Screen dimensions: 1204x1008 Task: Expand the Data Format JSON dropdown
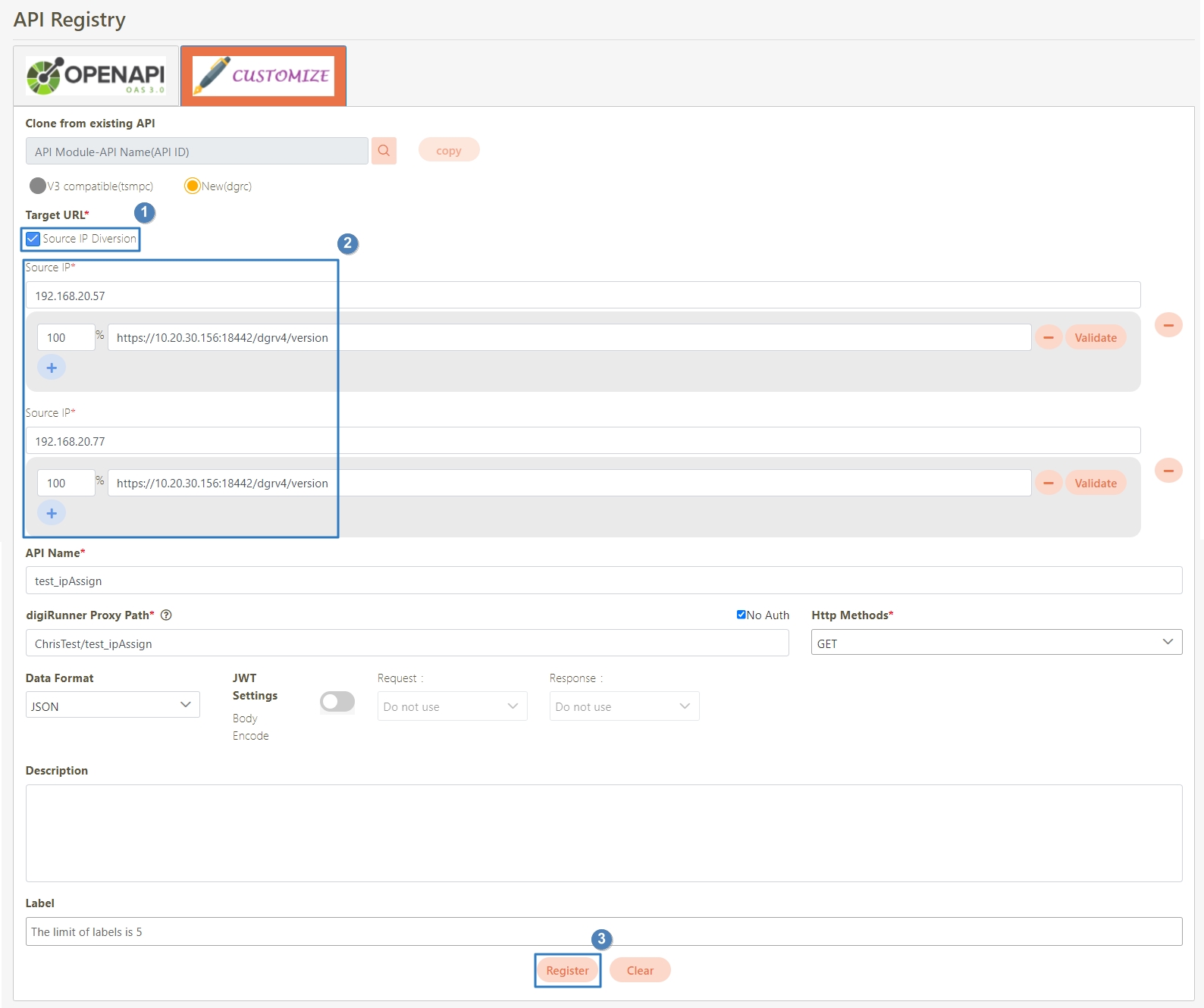coord(112,706)
